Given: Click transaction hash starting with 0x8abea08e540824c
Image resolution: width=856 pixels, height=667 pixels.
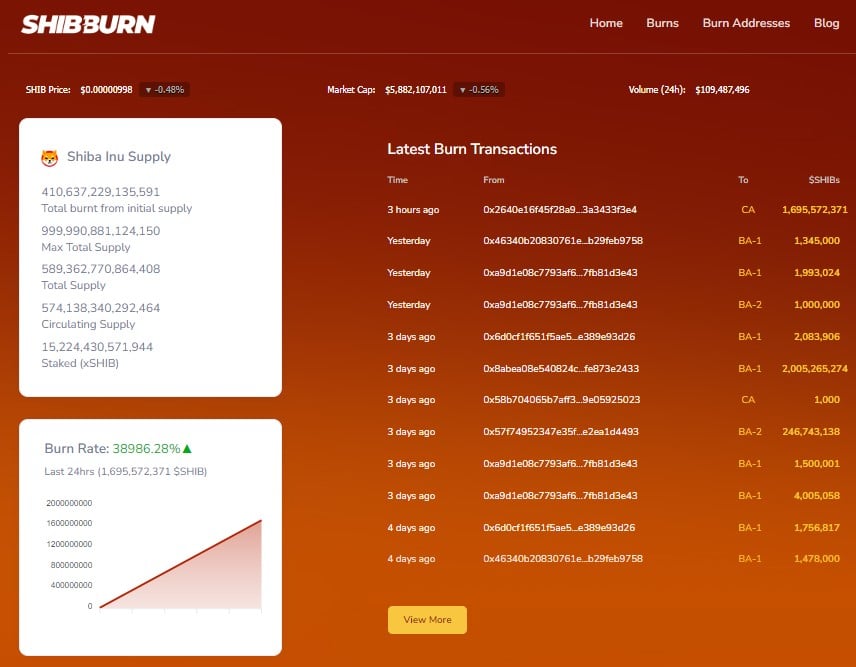Looking at the screenshot, I should pos(557,368).
